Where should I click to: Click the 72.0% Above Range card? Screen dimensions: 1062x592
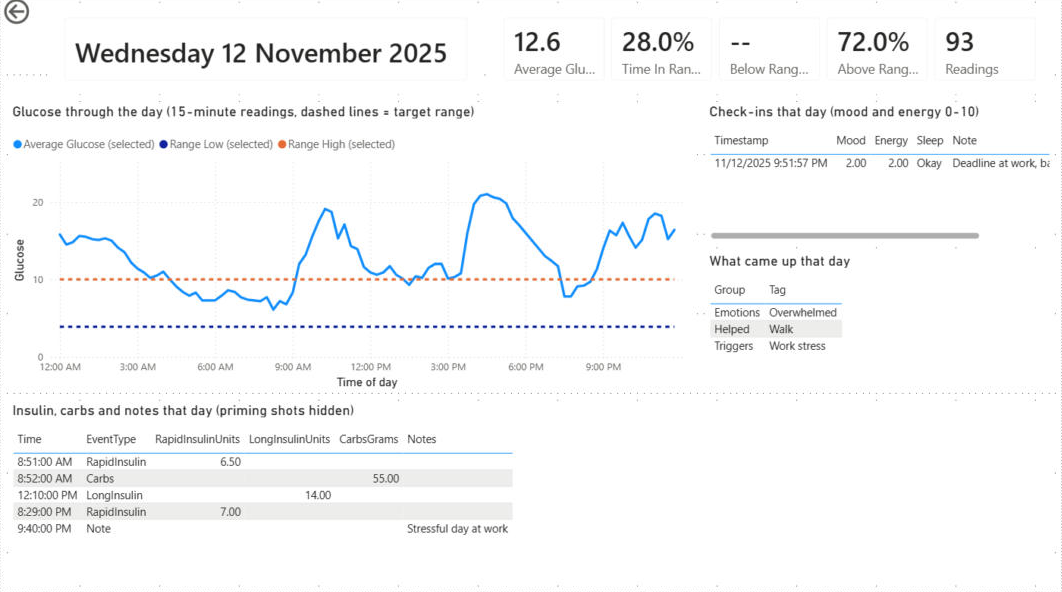[877, 51]
